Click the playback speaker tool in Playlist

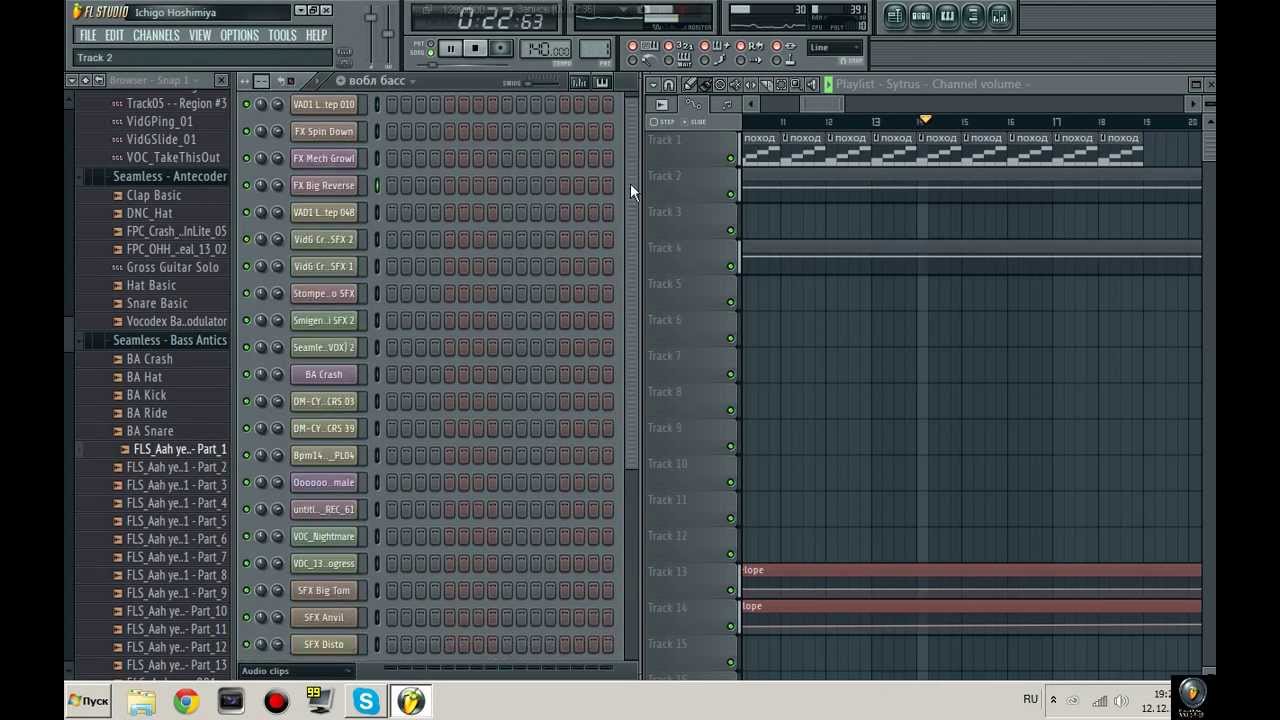pyautogui.click(x=811, y=84)
